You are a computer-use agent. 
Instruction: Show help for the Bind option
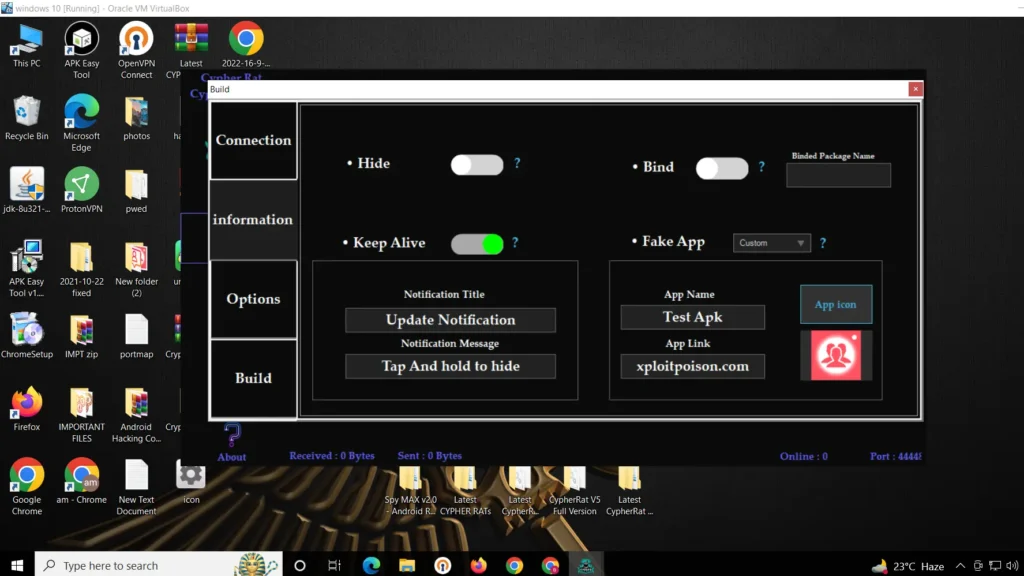(761, 167)
